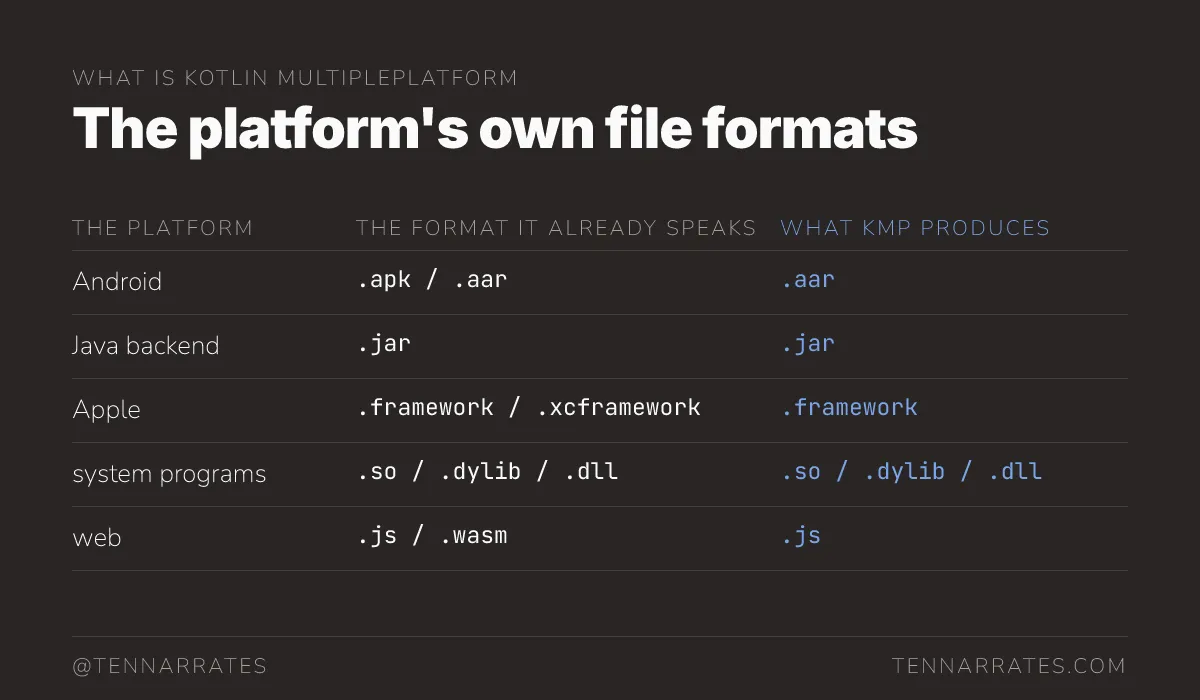The width and height of the screenshot is (1200, 700).
Task: Click the blue ".so / .dylib / .dll" output
Action: [x=912, y=472]
